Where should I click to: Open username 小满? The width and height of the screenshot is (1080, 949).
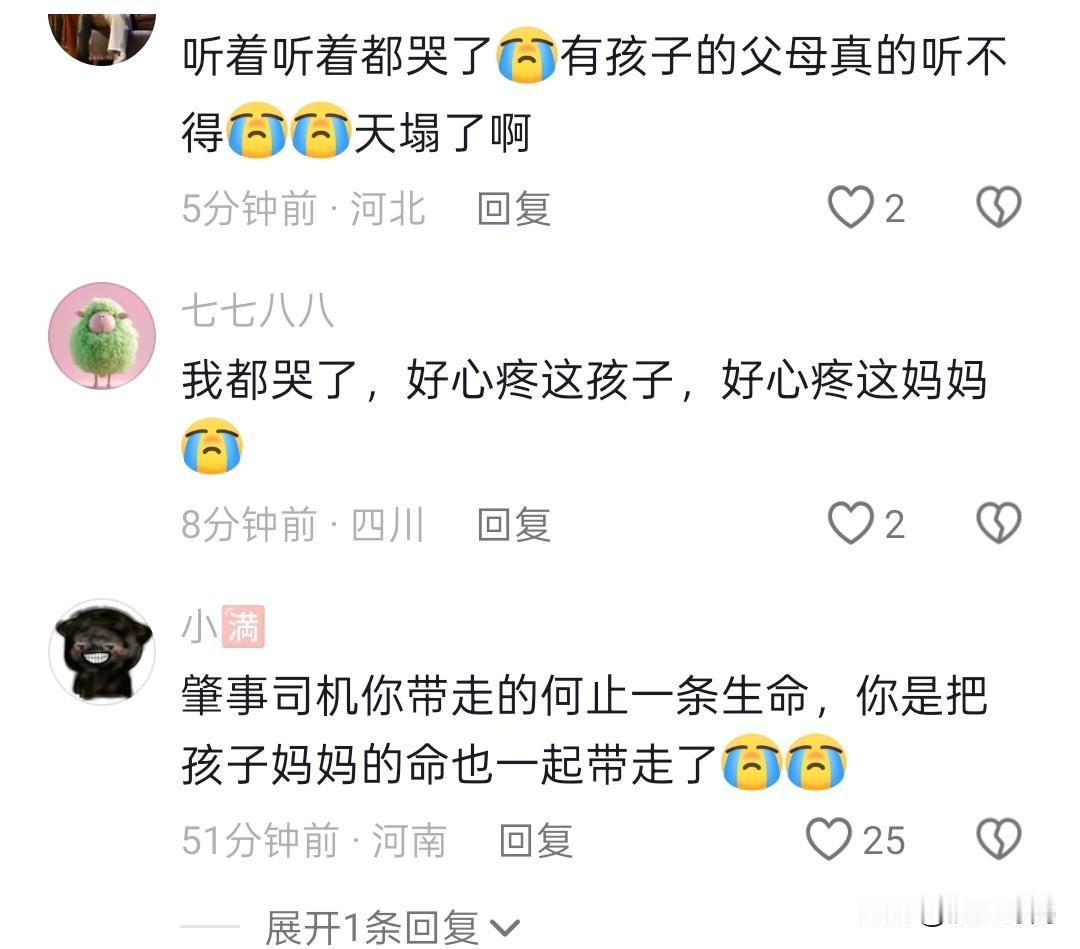click(x=223, y=627)
